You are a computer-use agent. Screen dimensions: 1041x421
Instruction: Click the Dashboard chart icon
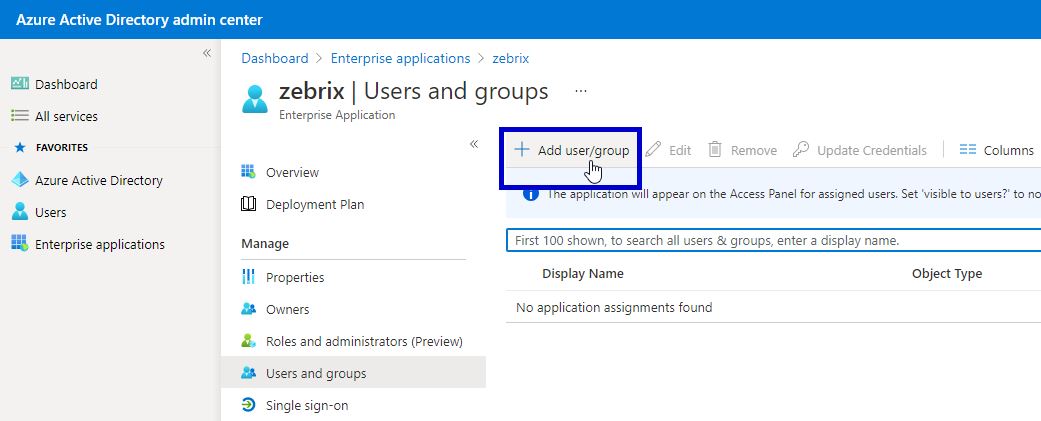pos(20,84)
